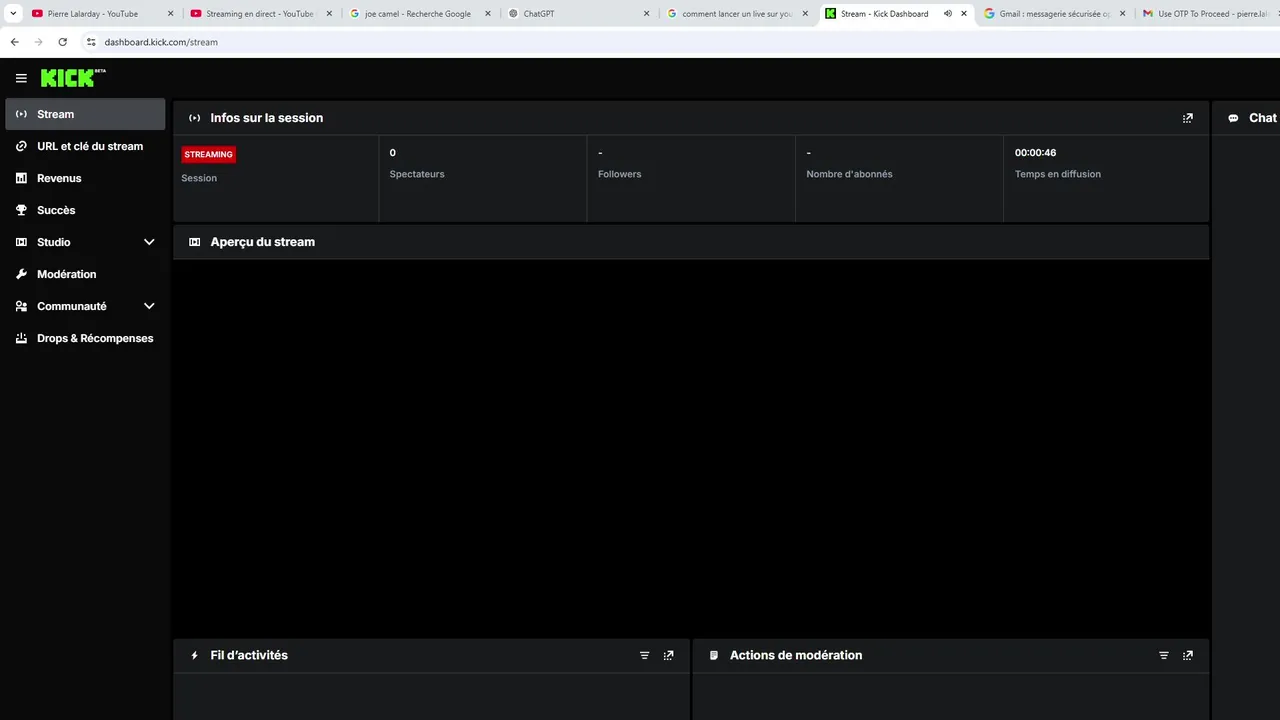Click the Actions de modération heading
Image resolution: width=1280 pixels, height=720 pixels.
click(796, 656)
